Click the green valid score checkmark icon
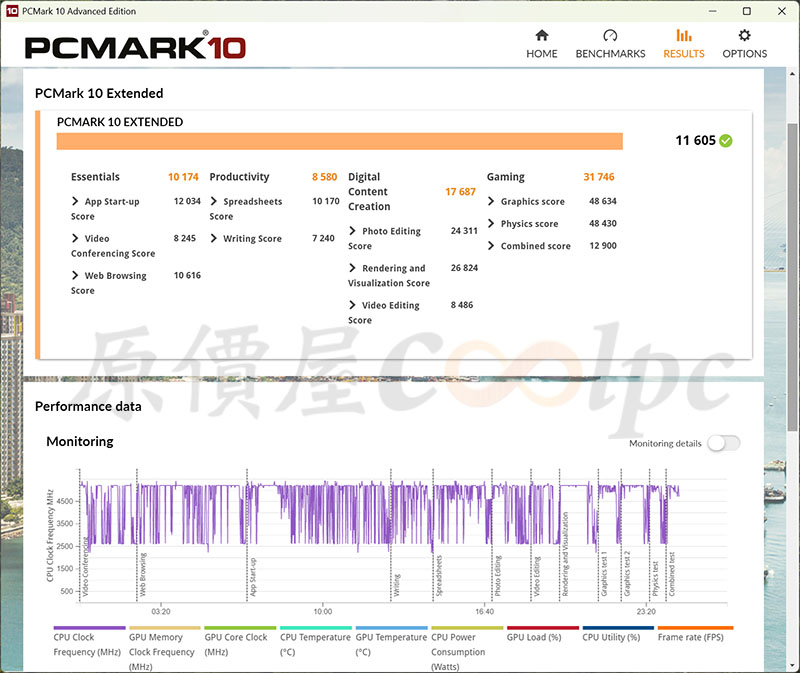 point(726,140)
